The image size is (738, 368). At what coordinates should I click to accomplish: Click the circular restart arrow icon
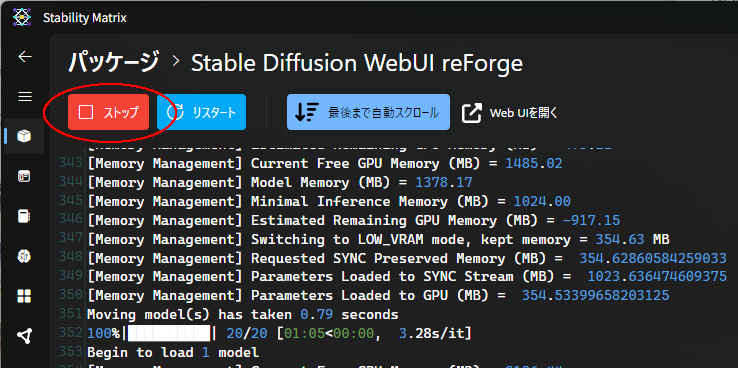click(x=176, y=112)
